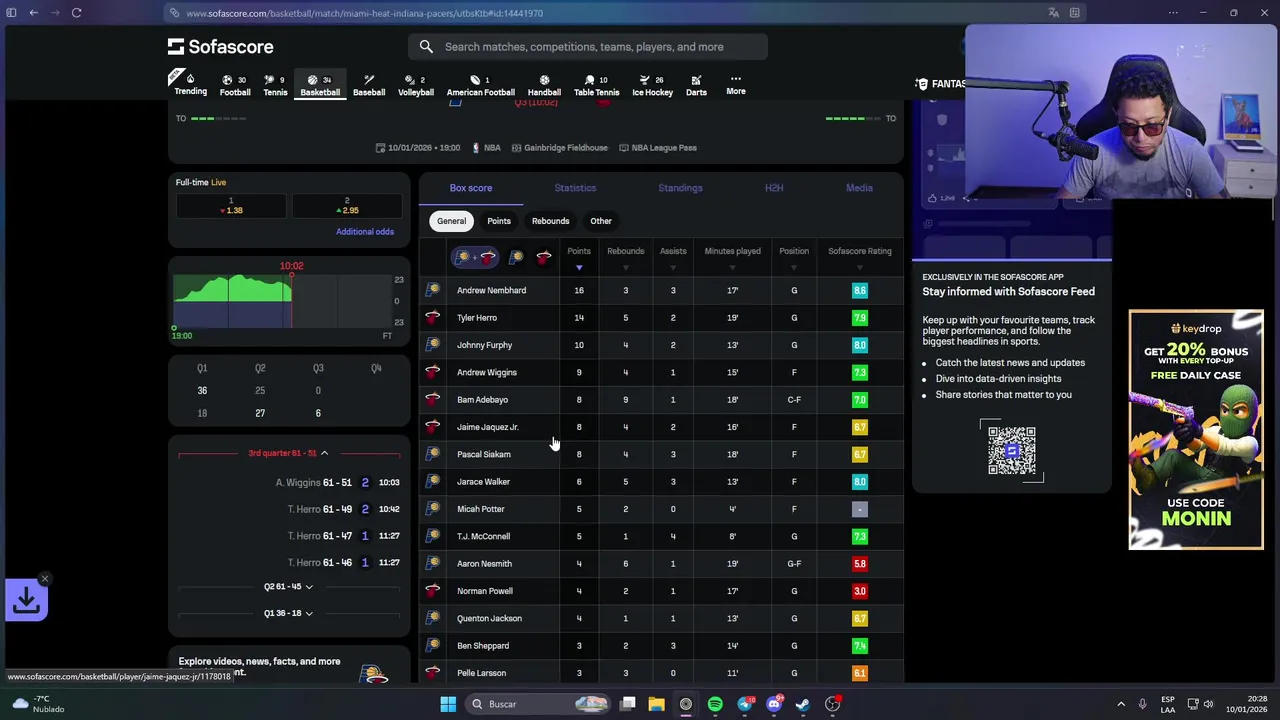Click the home win odds 1.38
Viewport: 1280px width, 720px height.
tap(231, 206)
